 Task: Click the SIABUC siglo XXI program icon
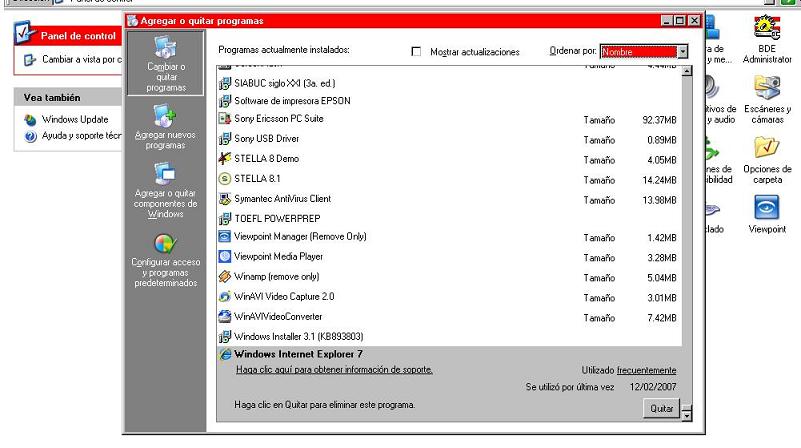(x=224, y=83)
